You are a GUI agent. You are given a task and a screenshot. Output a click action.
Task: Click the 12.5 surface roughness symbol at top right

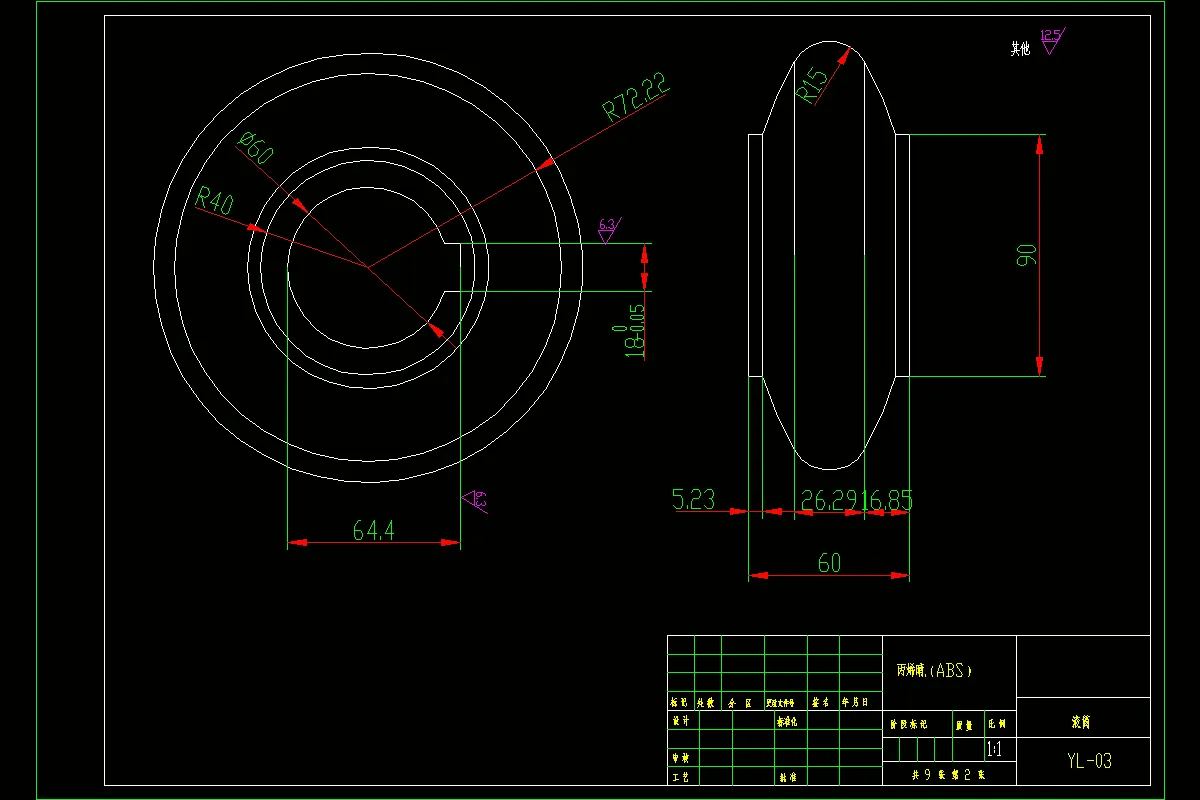point(1051,40)
